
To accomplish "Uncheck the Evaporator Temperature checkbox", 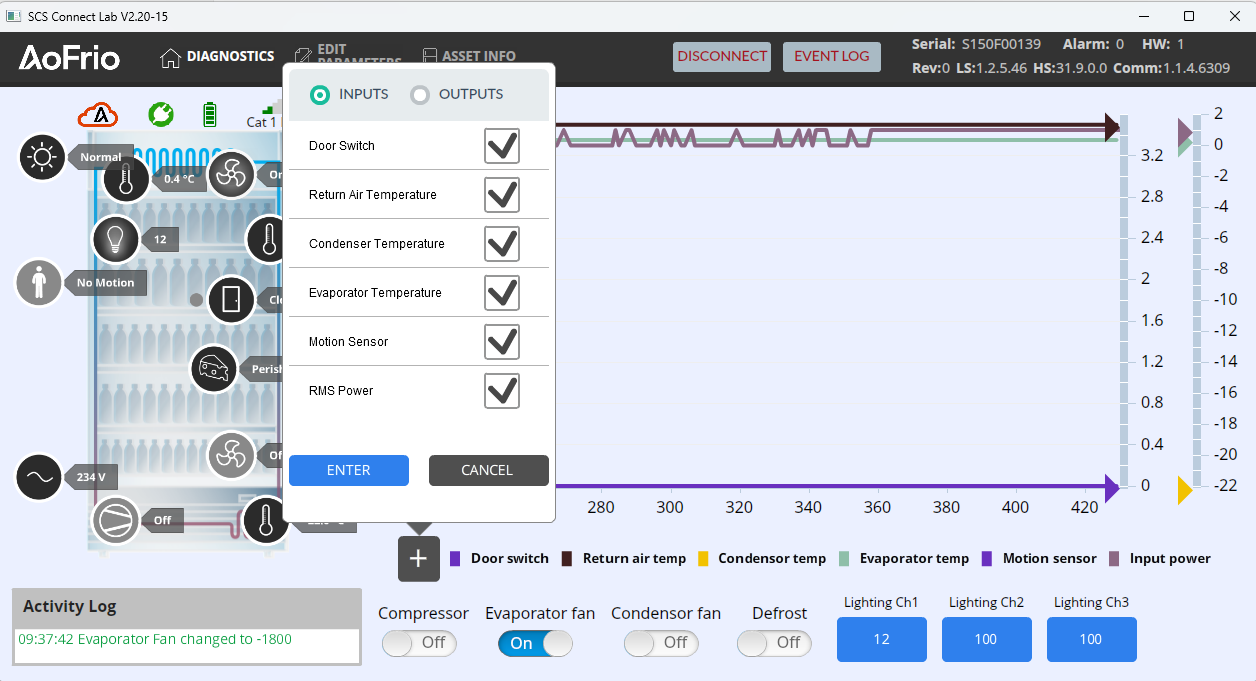I will [x=502, y=292].
